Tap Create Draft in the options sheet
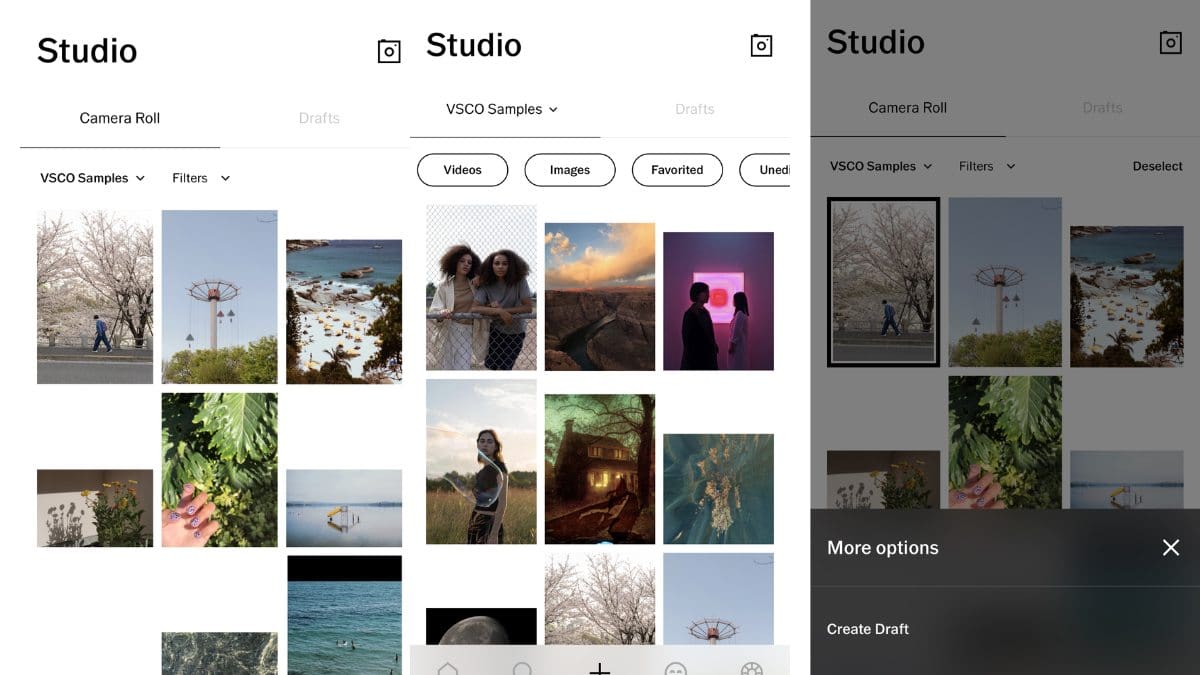Screen dimensions: 1200x675 (868, 629)
